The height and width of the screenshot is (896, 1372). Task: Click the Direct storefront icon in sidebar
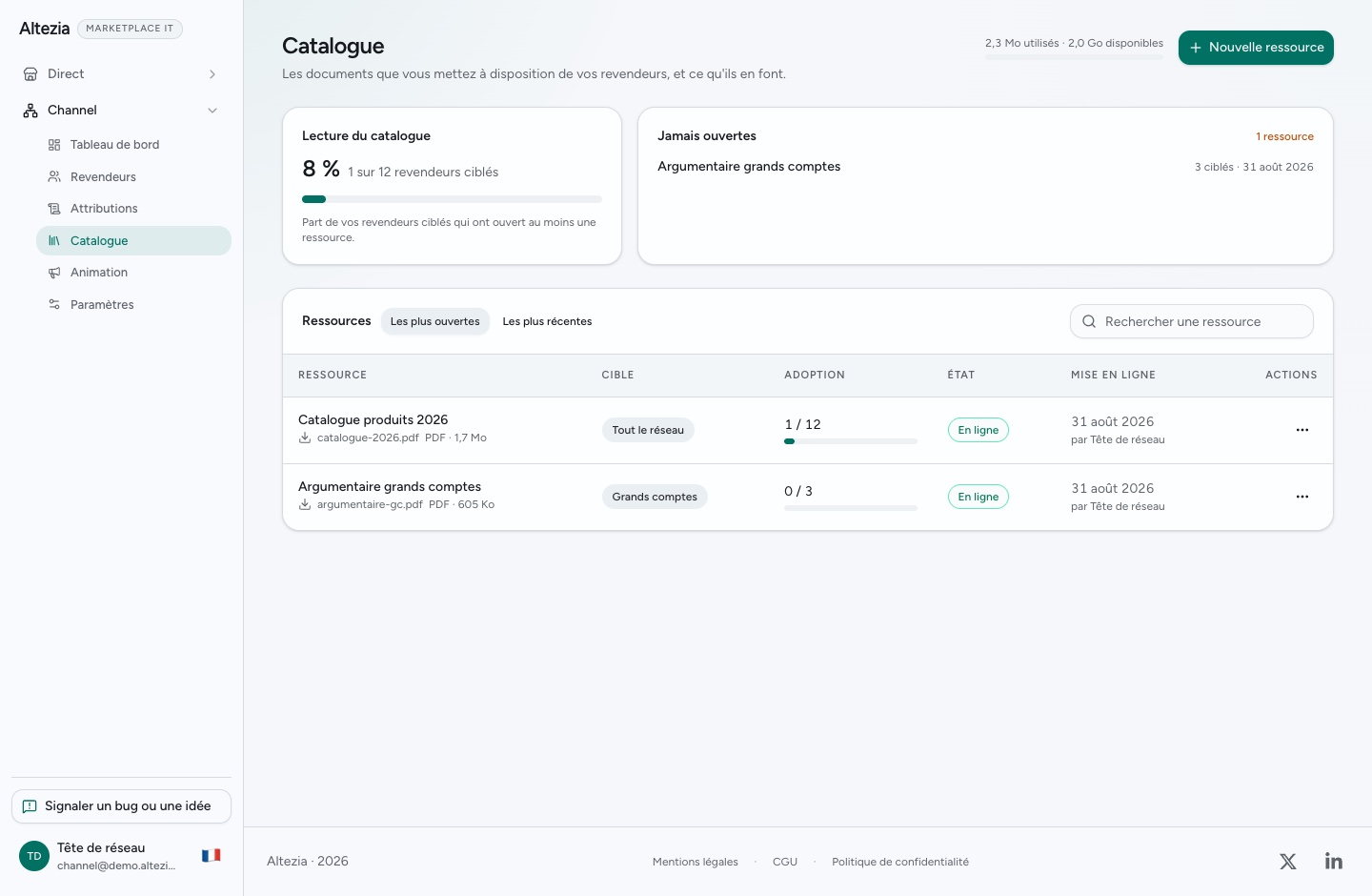[30, 74]
